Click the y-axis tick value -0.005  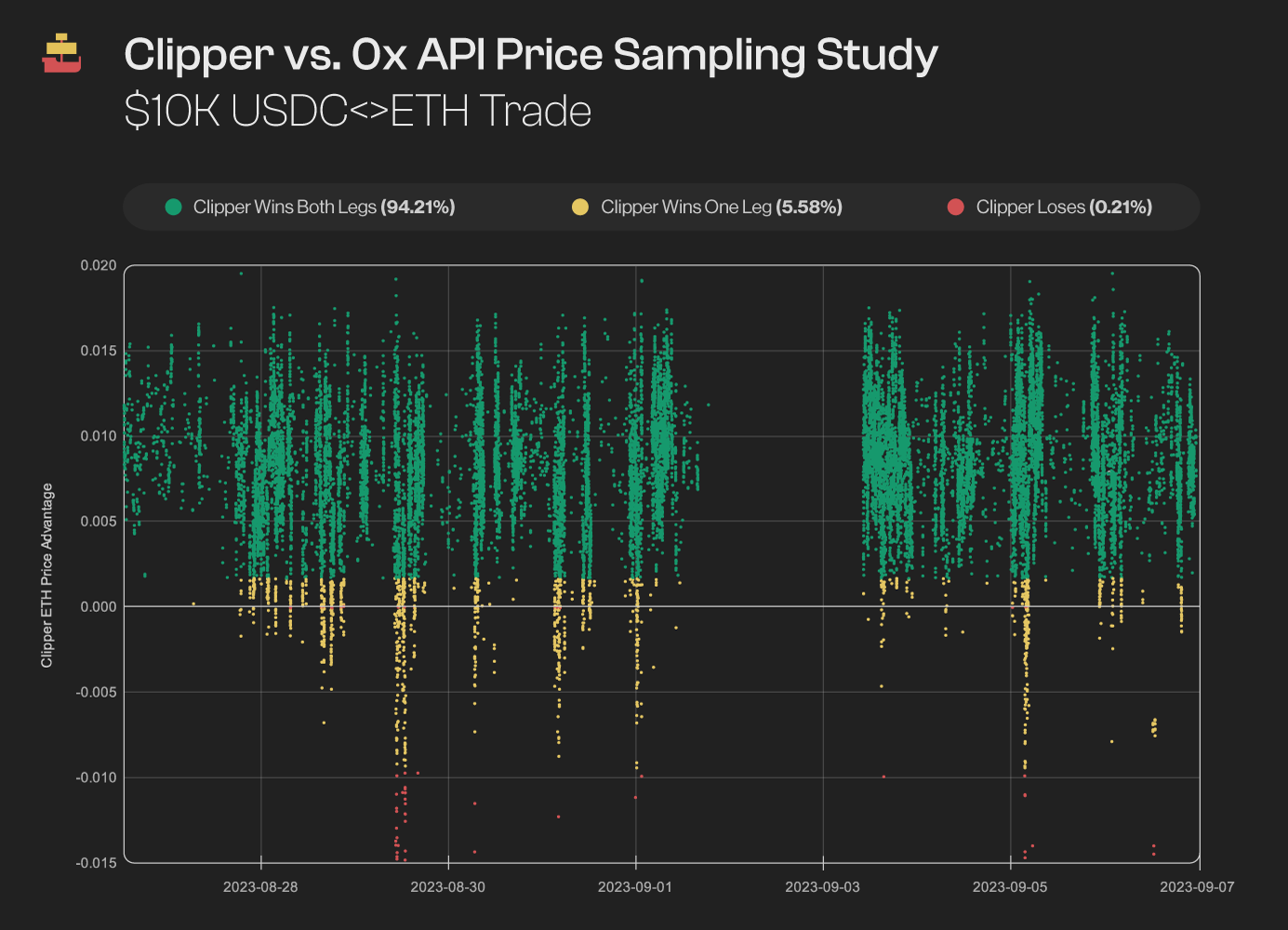[x=97, y=692]
